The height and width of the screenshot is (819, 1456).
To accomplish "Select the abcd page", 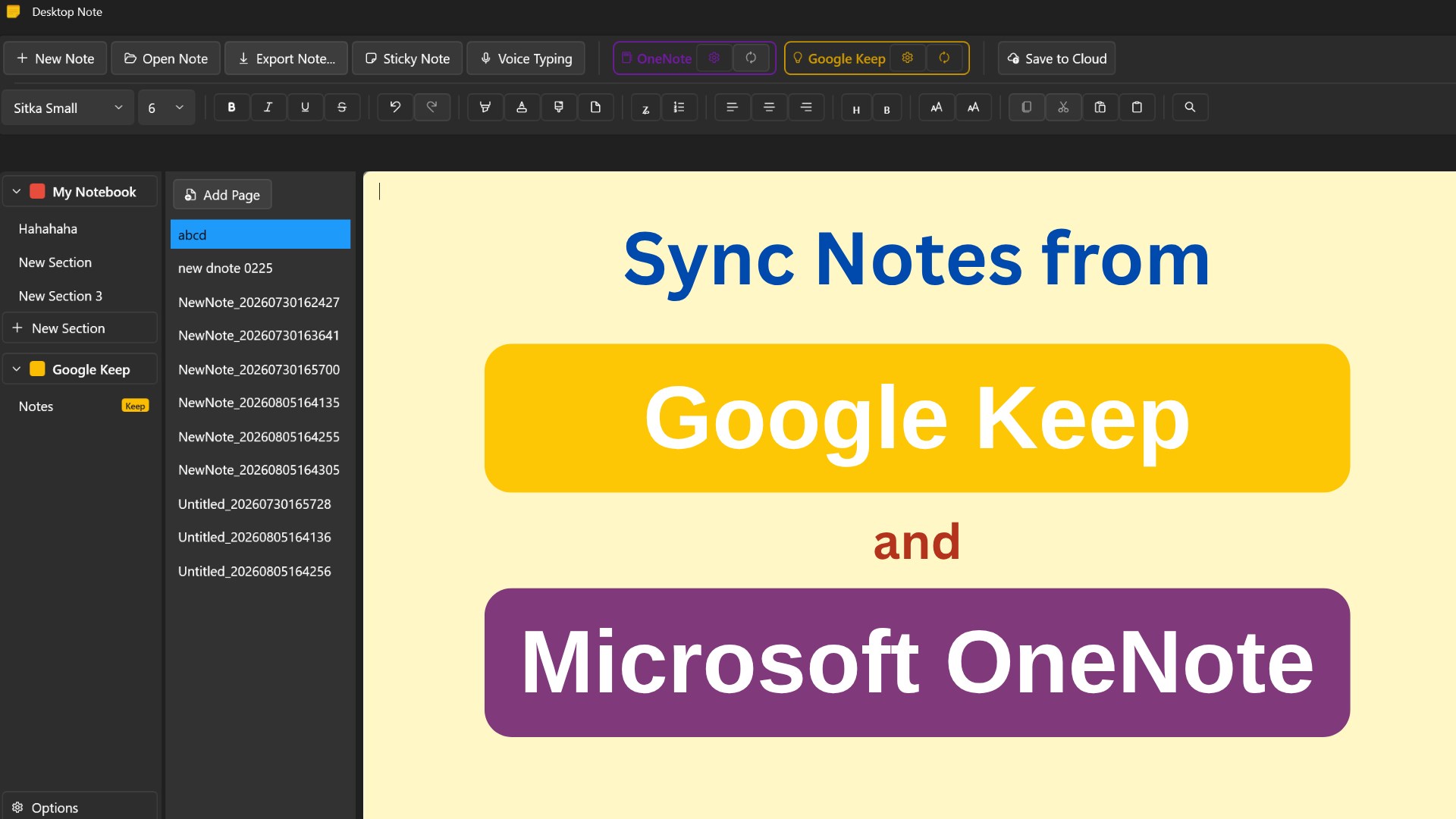I will point(260,234).
